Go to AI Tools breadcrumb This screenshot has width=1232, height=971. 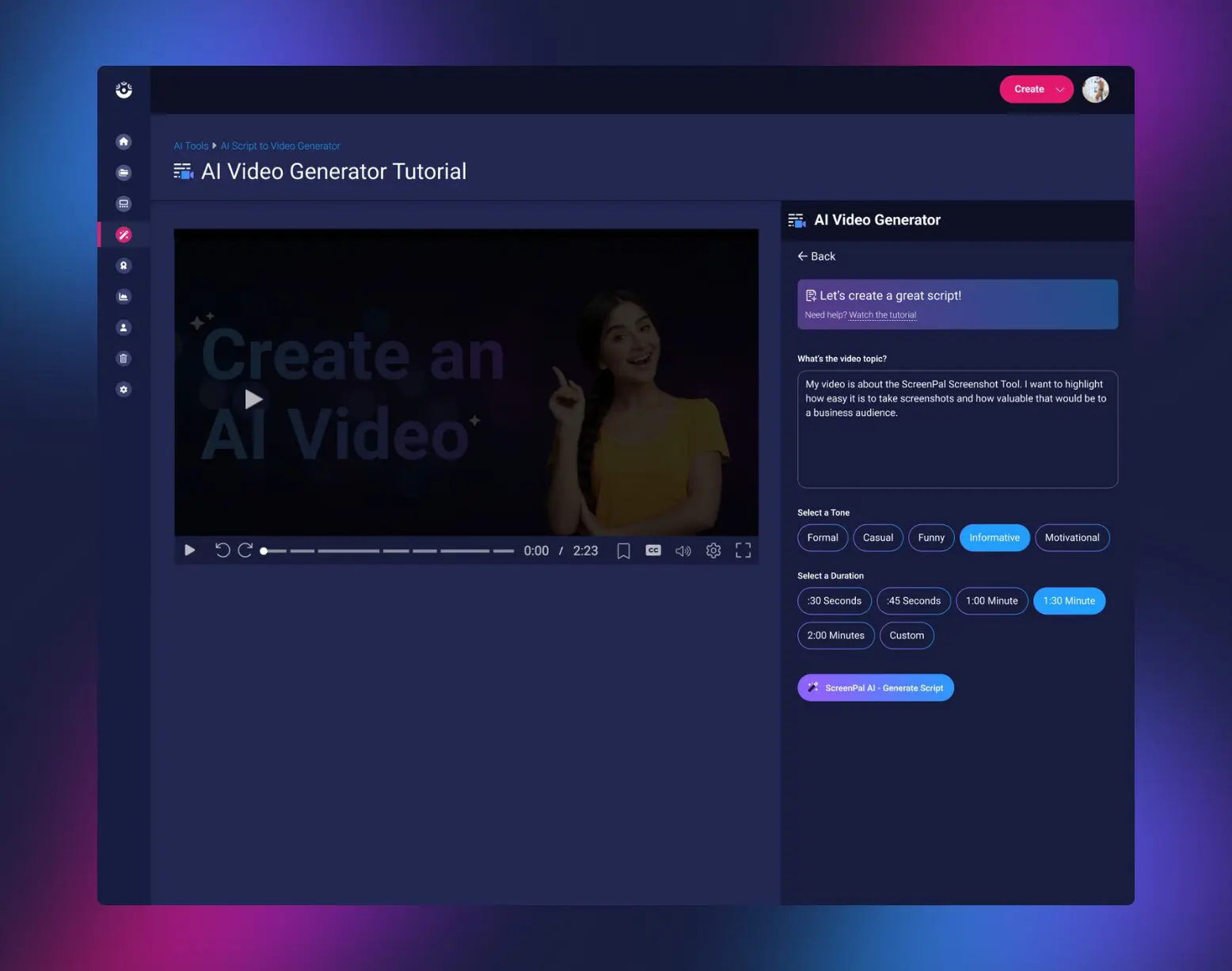point(191,146)
